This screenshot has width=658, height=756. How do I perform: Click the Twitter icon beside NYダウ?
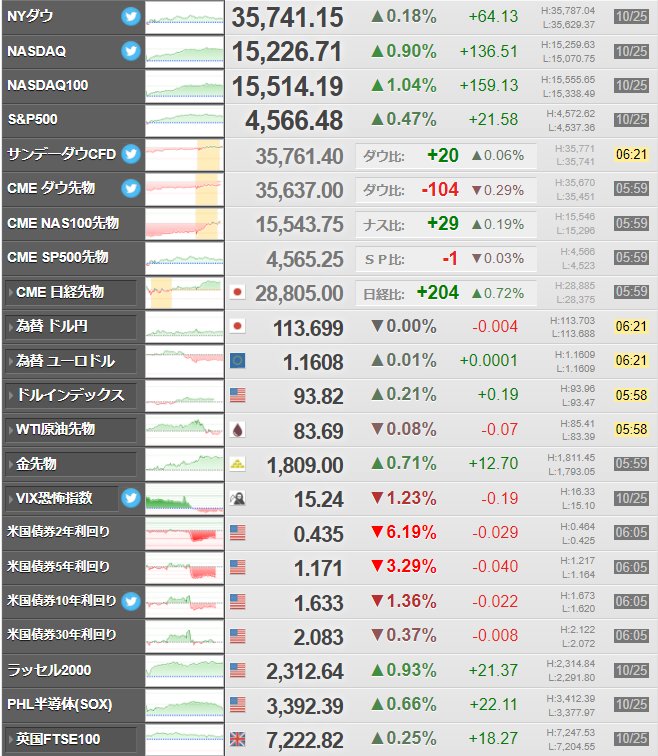point(131,16)
